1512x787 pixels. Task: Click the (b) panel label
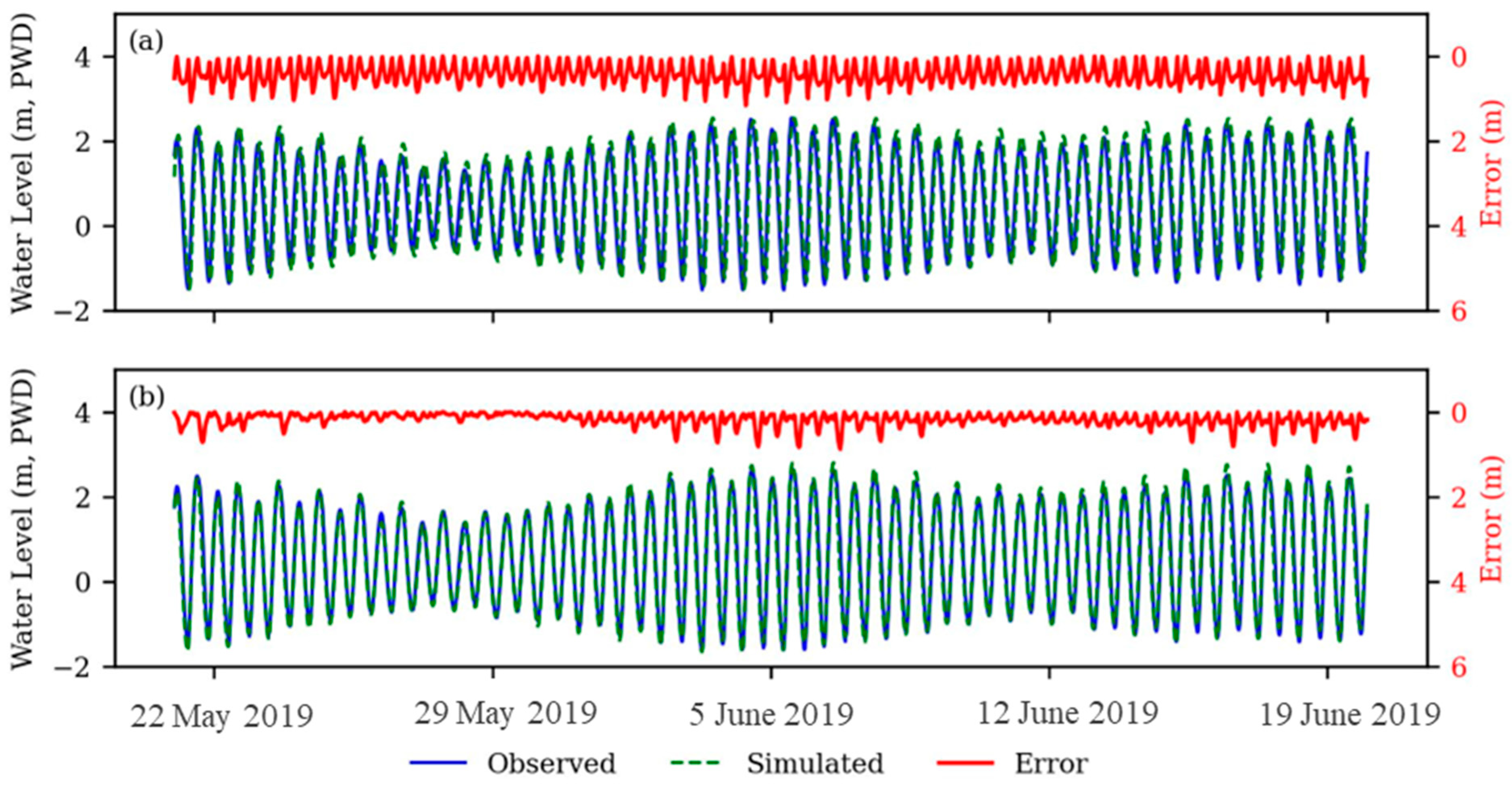(x=146, y=398)
